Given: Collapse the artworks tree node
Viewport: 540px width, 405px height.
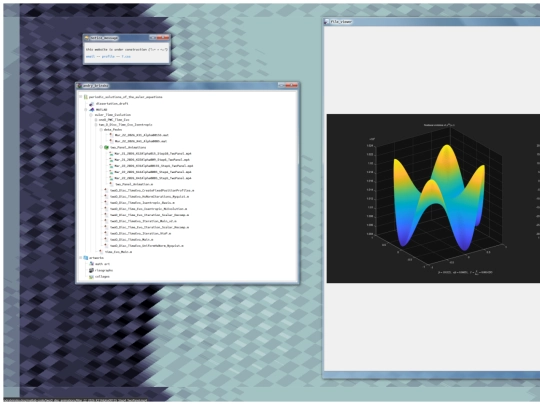Looking at the screenshot, I should click(x=81, y=258).
